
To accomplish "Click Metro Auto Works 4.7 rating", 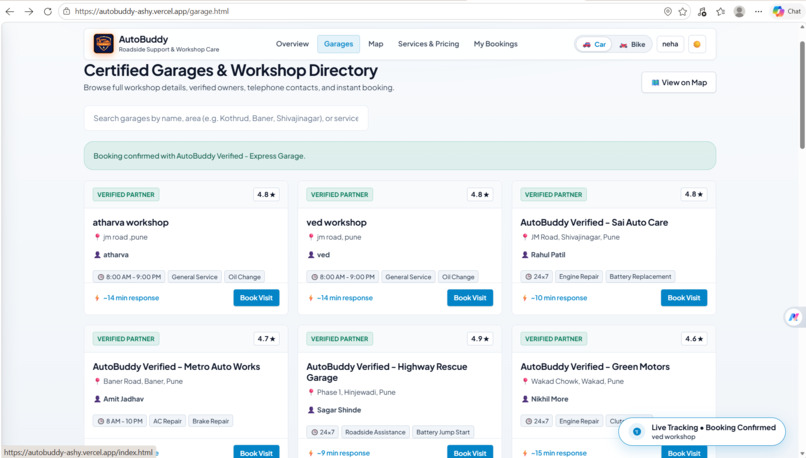I will 266,339.
